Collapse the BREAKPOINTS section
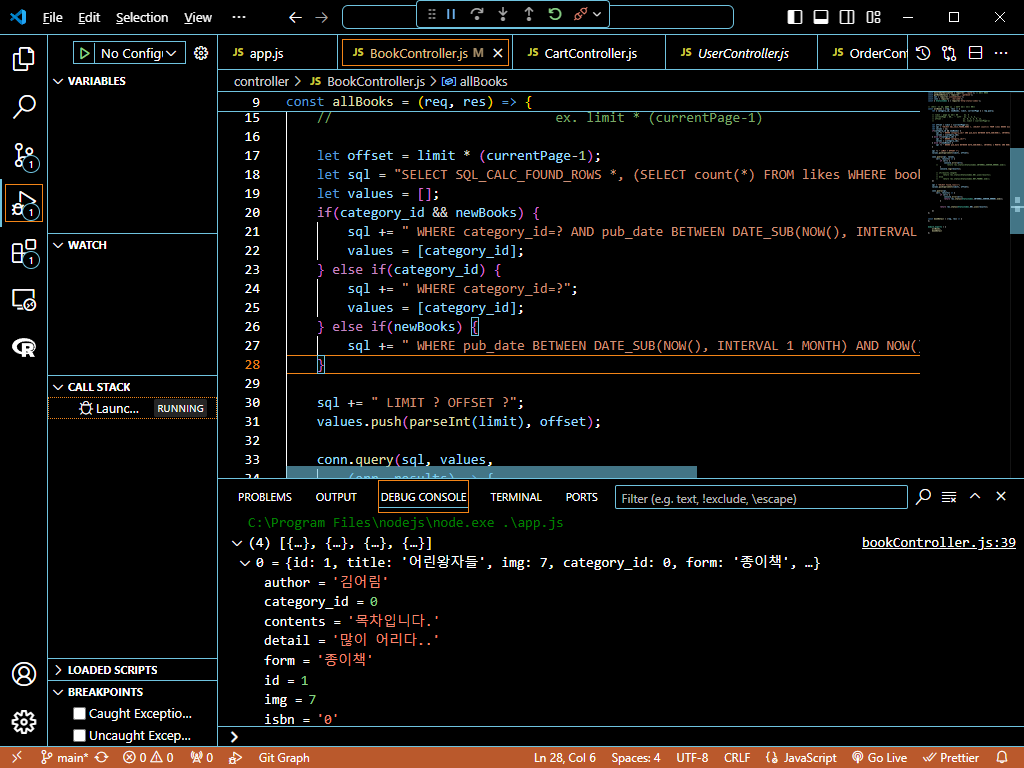1024x768 pixels. click(x=58, y=692)
